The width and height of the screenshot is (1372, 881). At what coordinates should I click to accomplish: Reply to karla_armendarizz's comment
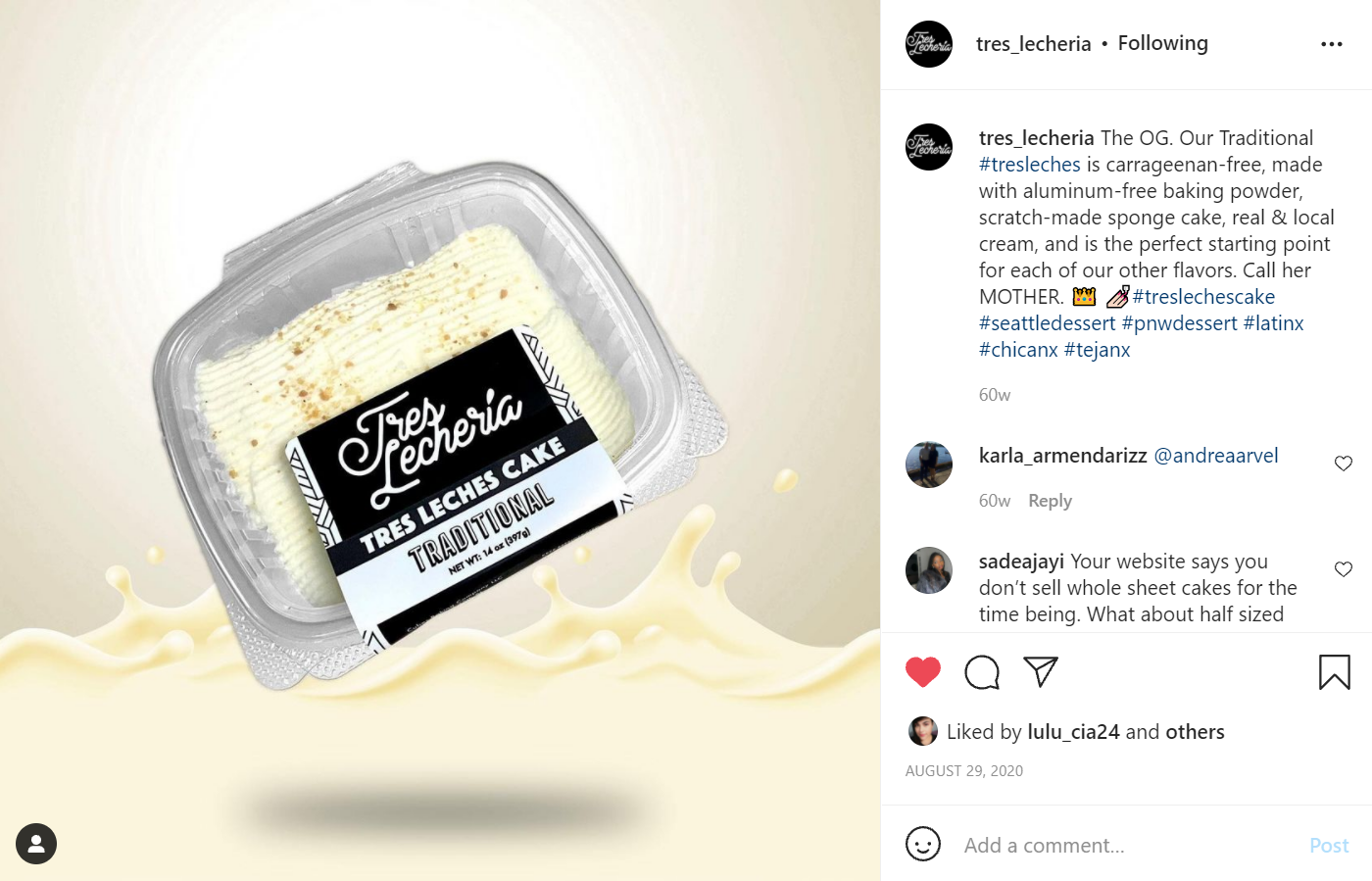tap(1050, 501)
